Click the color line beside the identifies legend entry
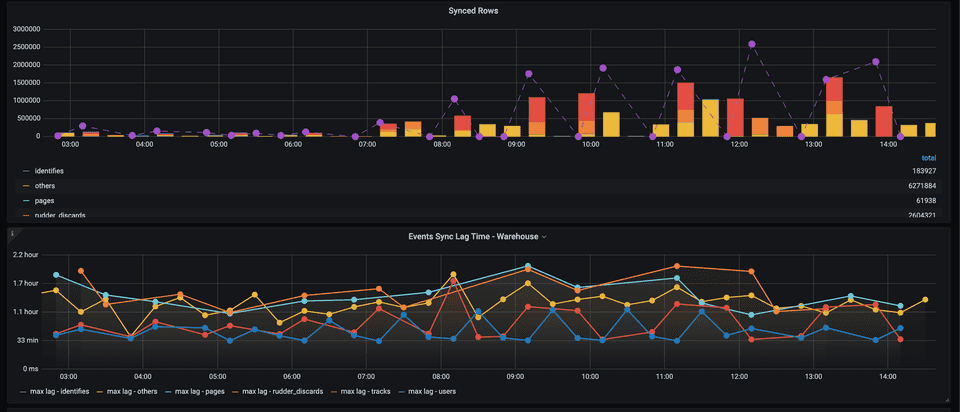The height and width of the screenshot is (412, 960). coord(26,171)
